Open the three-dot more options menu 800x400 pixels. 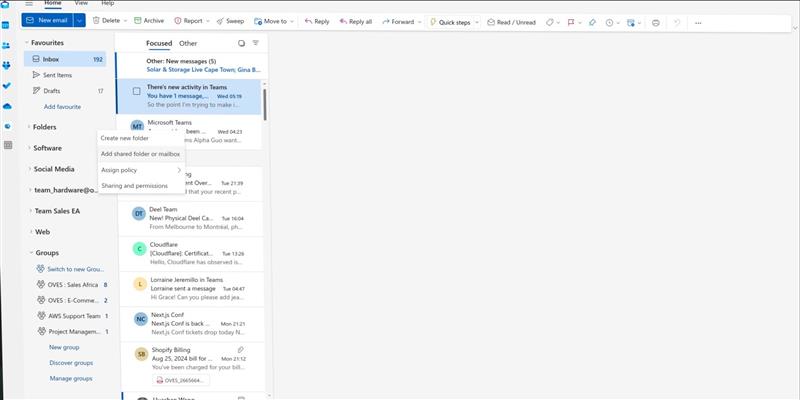point(698,22)
